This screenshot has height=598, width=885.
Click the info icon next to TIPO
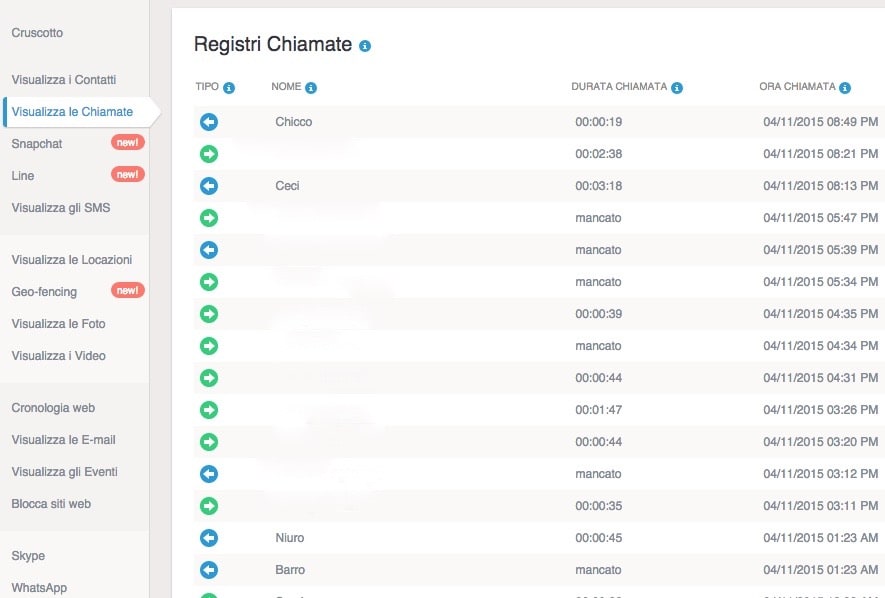point(229,88)
